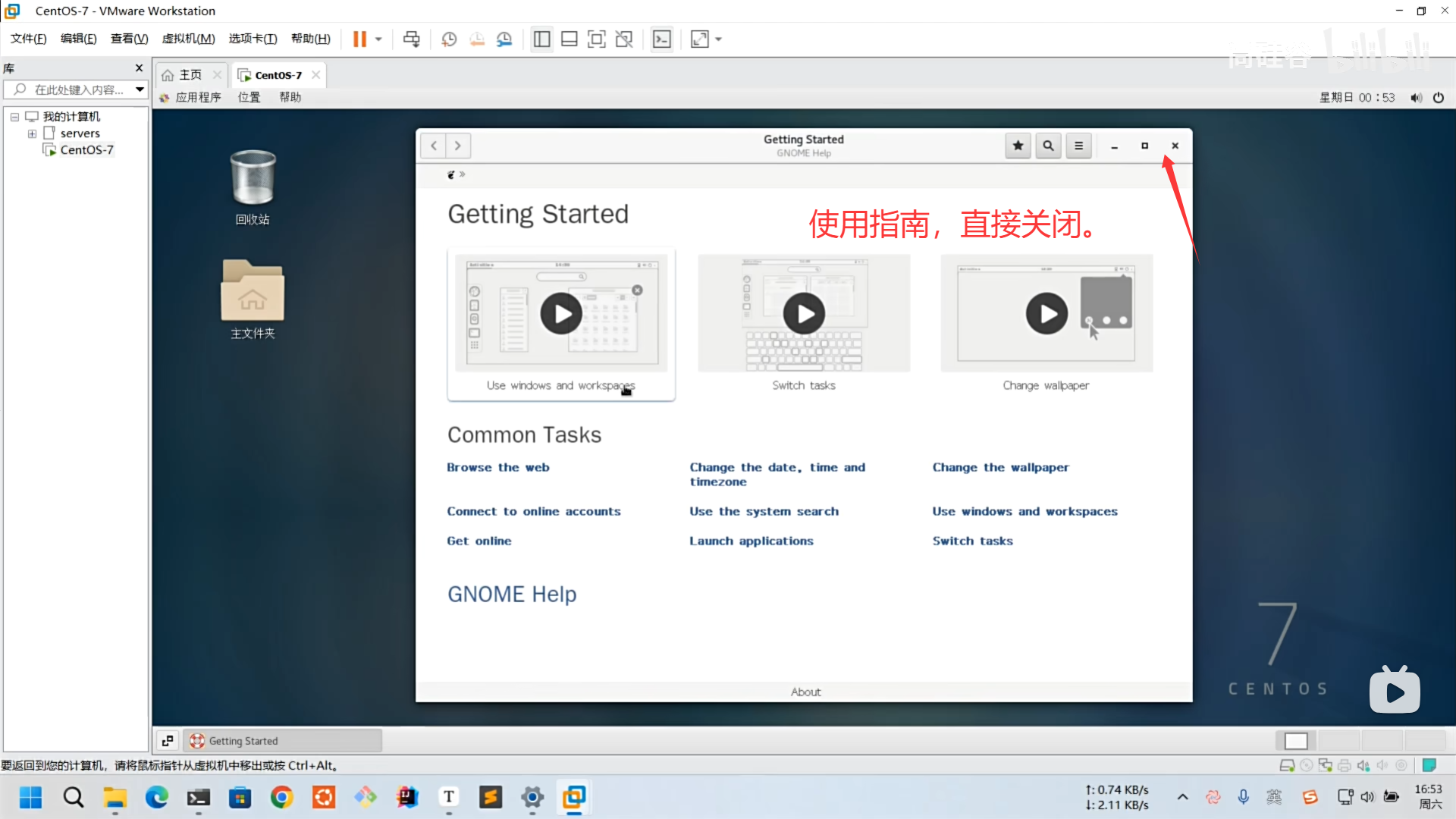1456x819 pixels.
Task: Click Send Ctrl+Alt+Del toolbar icon
Action: click(411, 39)
